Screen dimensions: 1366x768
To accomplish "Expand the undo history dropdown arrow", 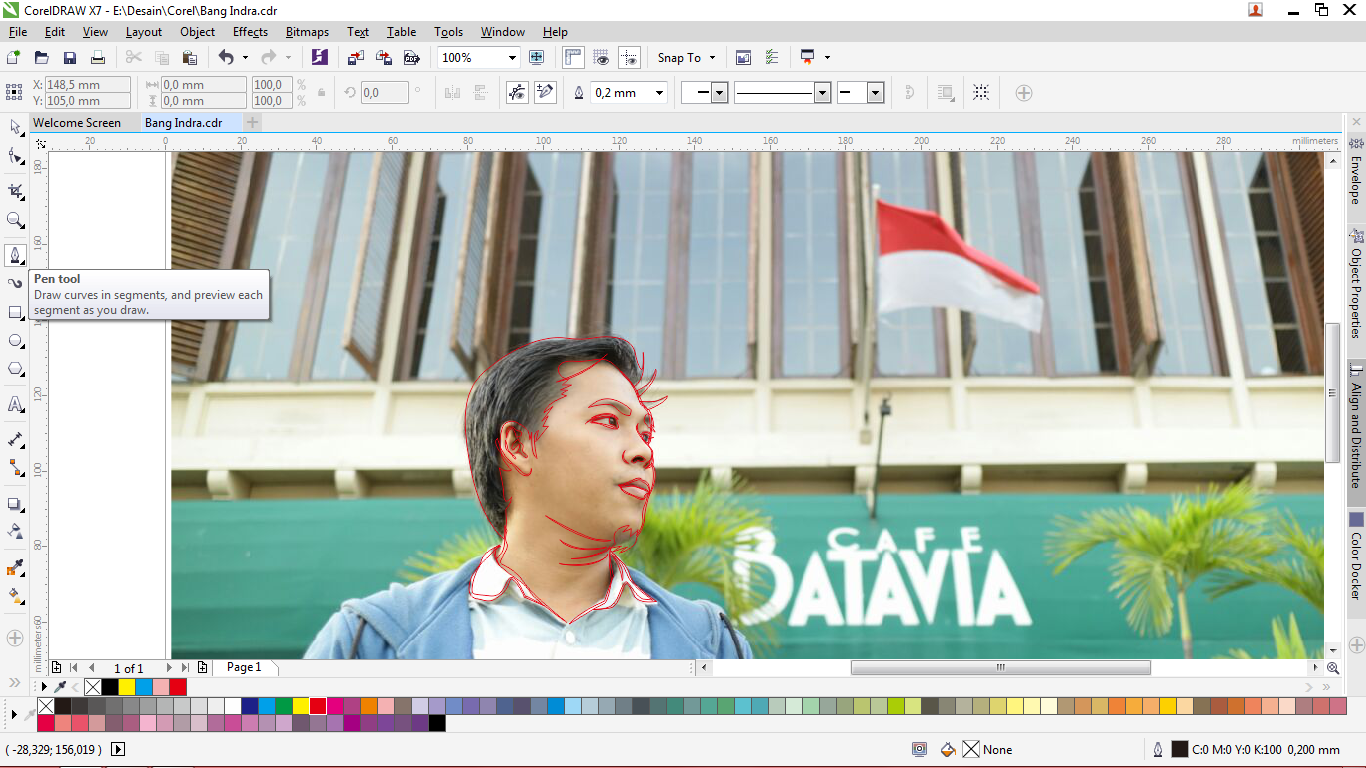I will [245, 58].
